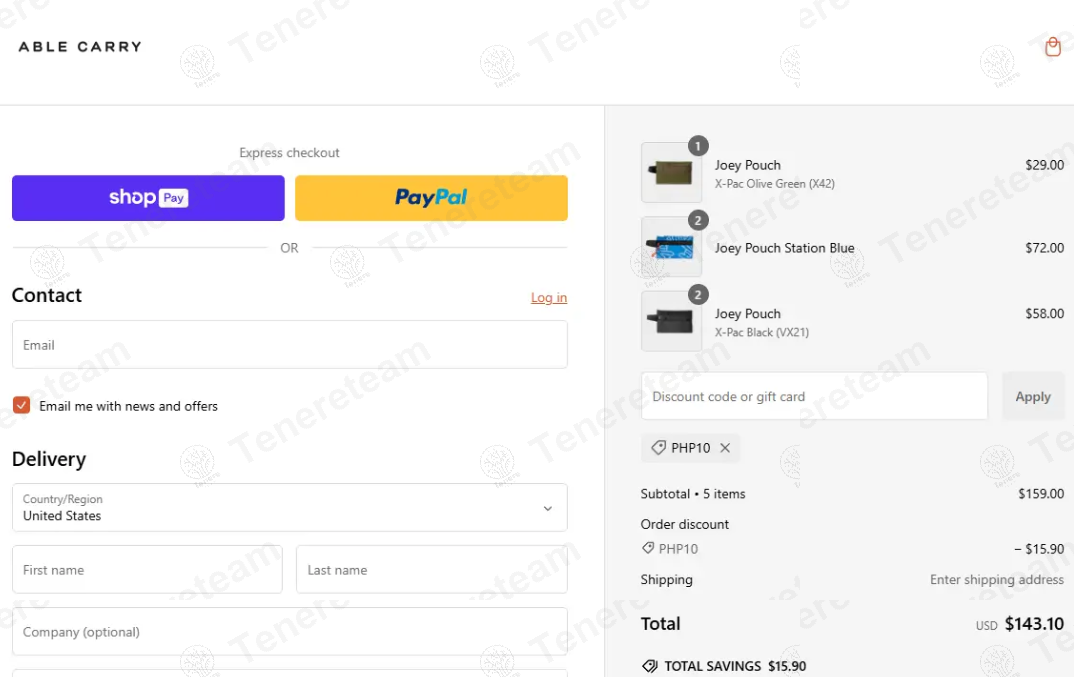Pay with Shop Pay express checkout
Viewport: 1074px width, 677px height.
click(148, 198)
